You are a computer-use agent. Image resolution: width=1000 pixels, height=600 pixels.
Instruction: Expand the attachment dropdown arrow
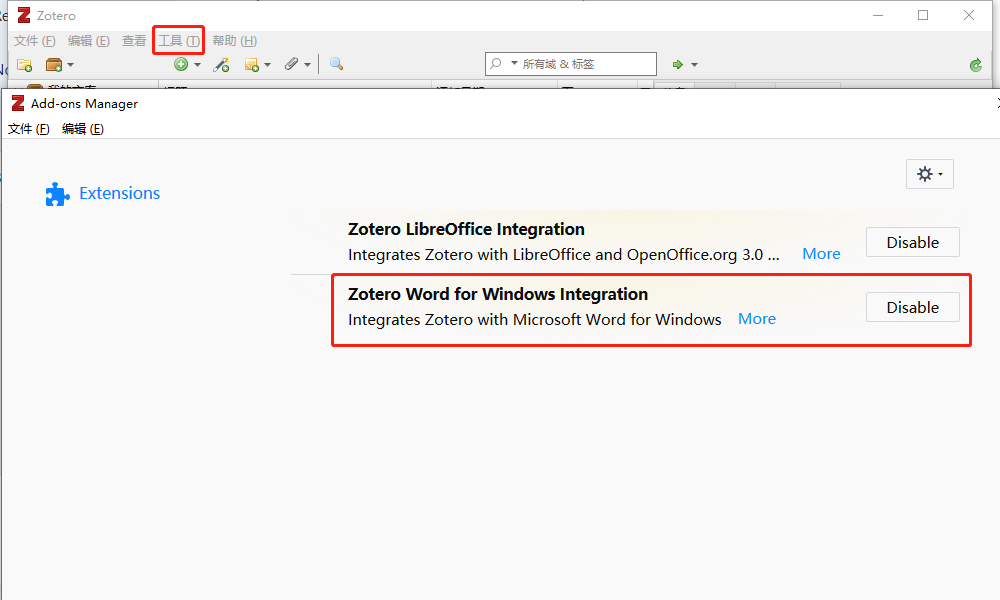pos(307,64)
